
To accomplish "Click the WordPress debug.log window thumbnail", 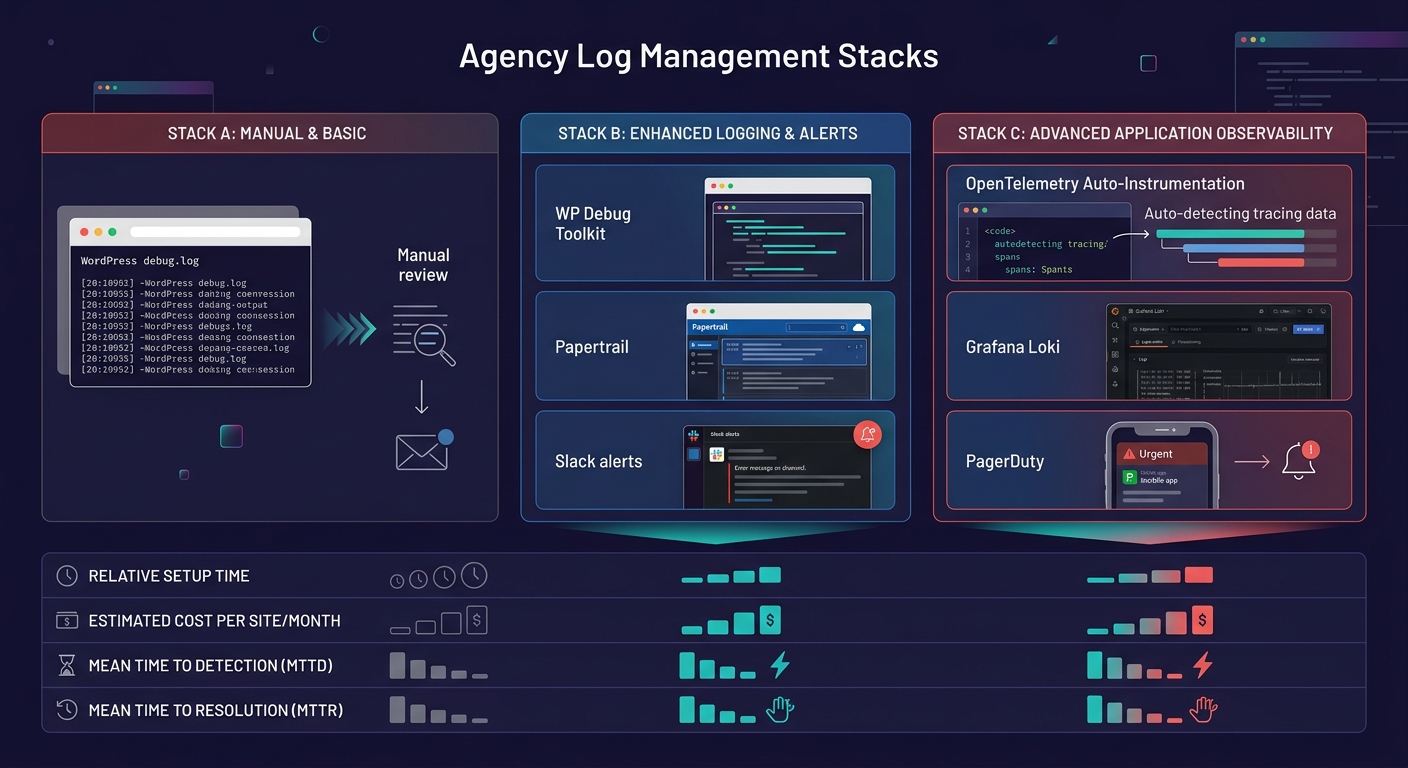I will point(190,303).
